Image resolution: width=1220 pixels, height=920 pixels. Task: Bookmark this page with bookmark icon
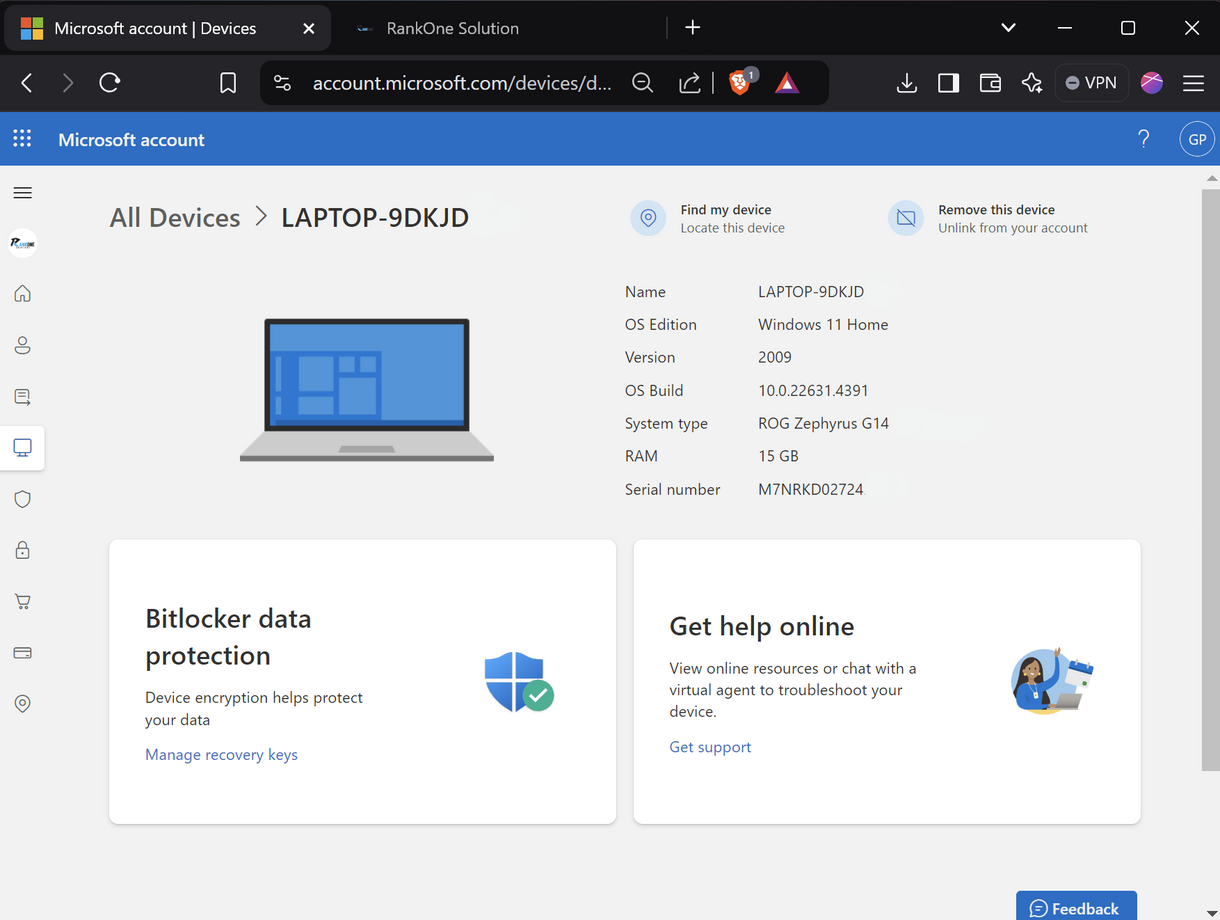(x=228, y=83)
